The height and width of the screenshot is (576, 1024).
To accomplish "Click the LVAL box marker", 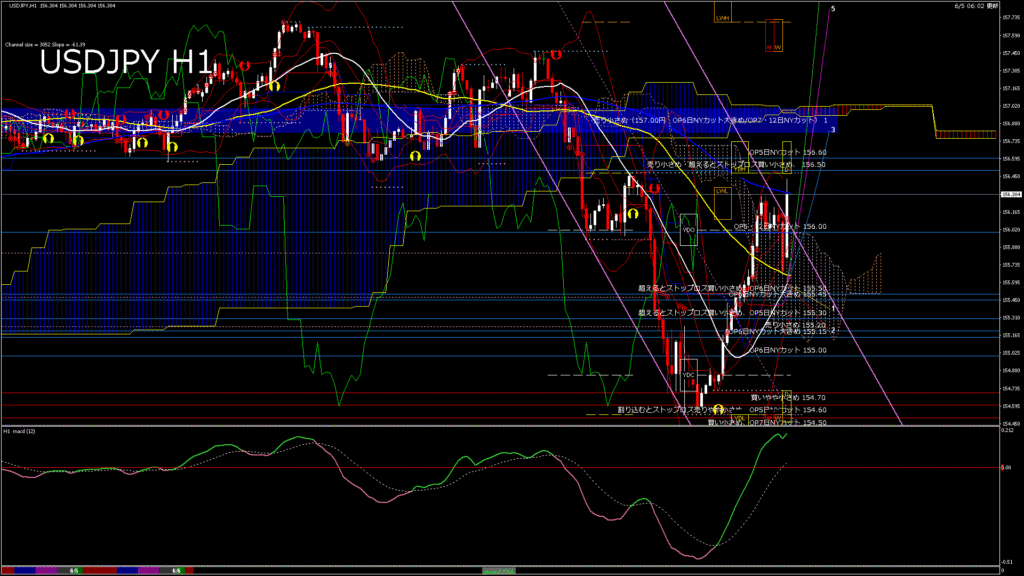I will tap(721, 189).
